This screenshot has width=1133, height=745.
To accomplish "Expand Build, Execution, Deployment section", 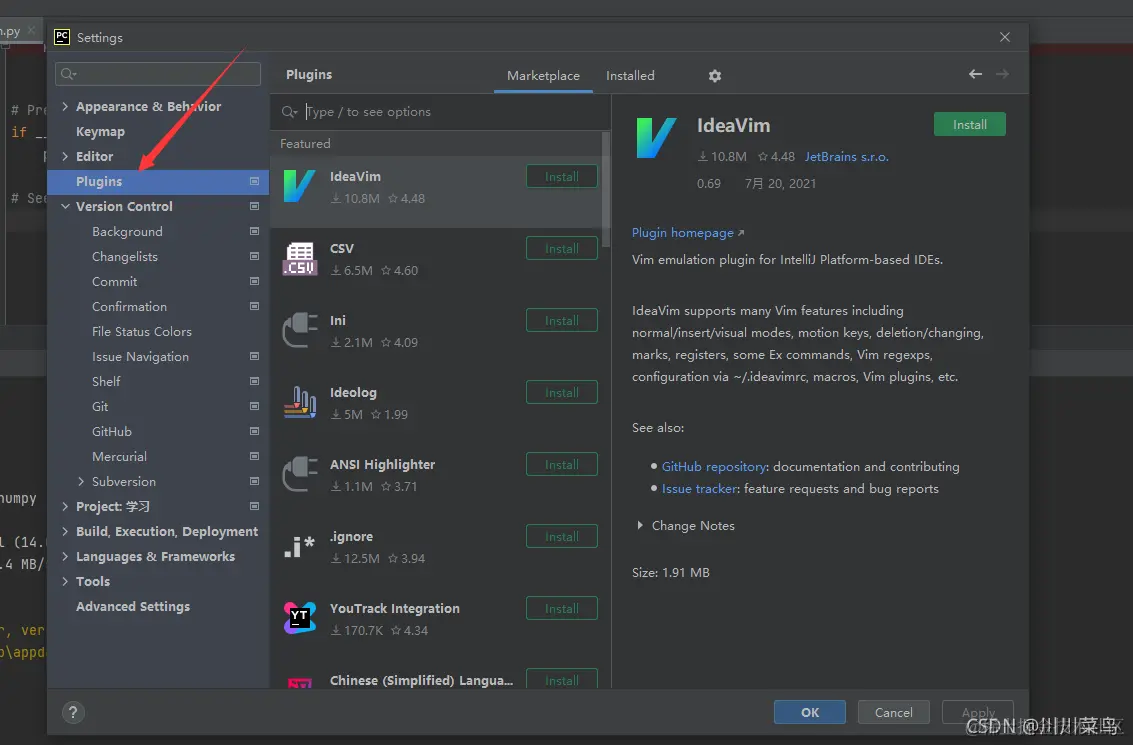I will (65, 531).
